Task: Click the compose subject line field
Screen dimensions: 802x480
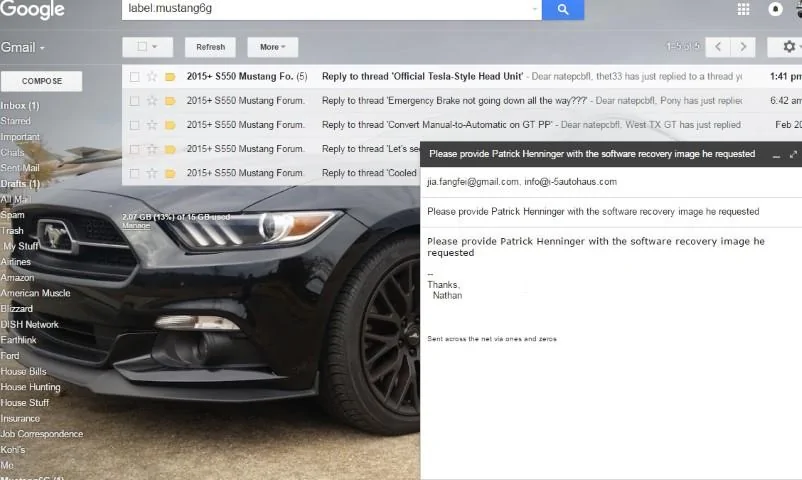Action: coord(611,212)
